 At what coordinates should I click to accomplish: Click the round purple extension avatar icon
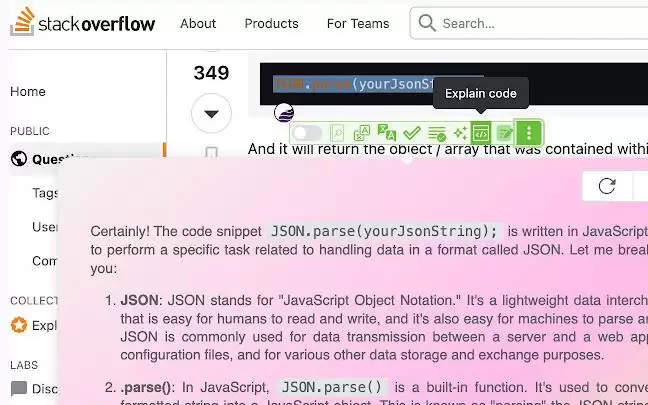point(284,112)
